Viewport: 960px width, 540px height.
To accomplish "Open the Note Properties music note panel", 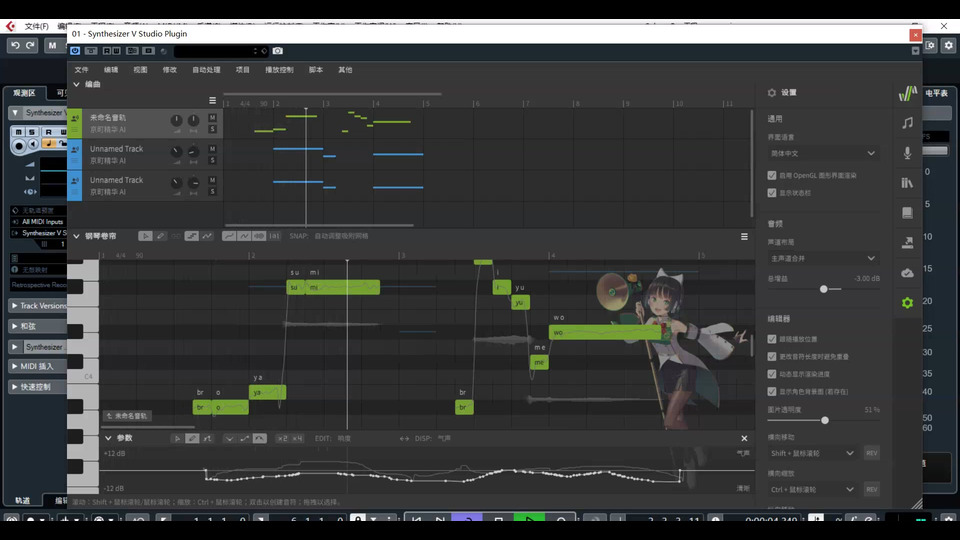I will click(x=907, y=122).
